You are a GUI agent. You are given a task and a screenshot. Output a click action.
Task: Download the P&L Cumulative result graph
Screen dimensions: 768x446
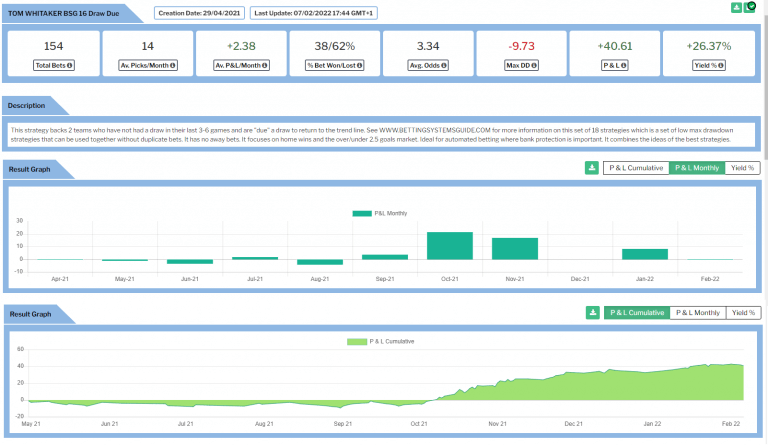(x=593, y=313)
